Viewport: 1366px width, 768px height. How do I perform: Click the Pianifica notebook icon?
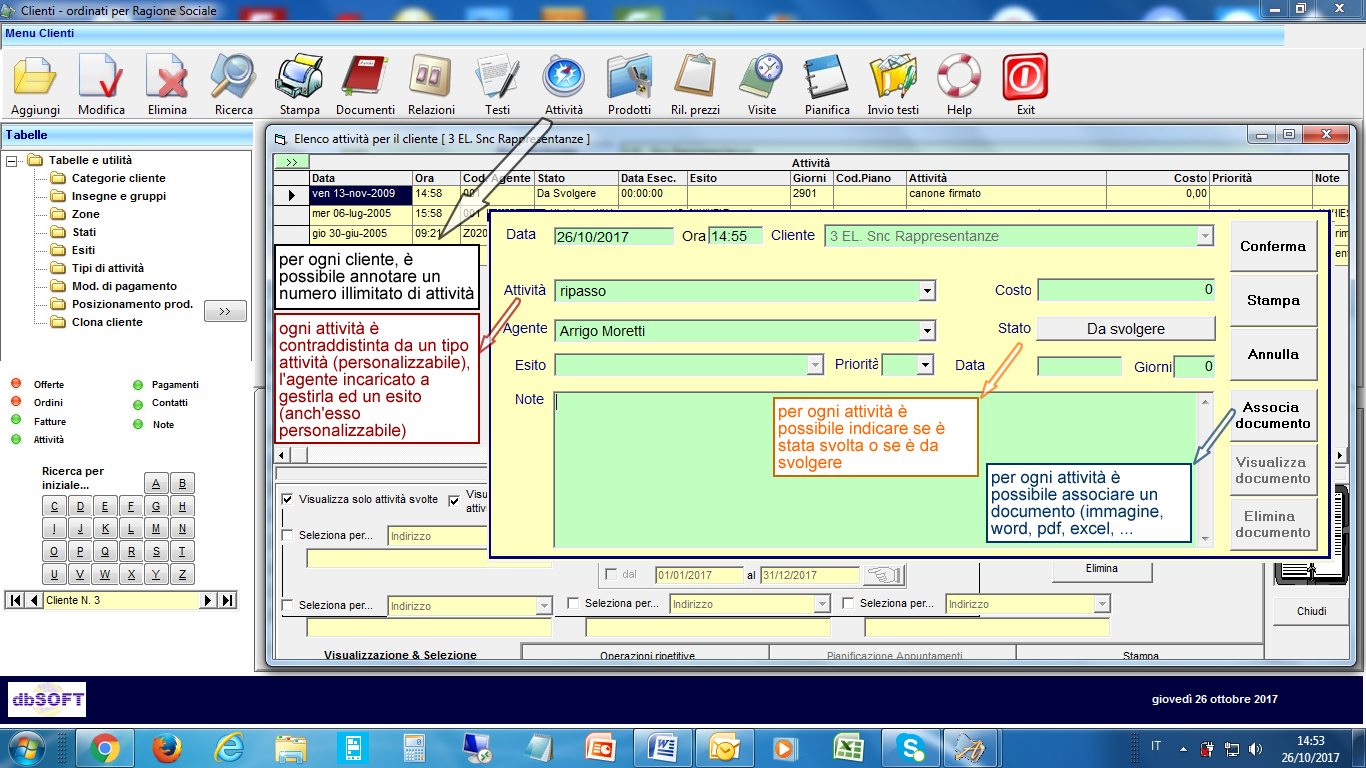click(x=827, y=86)
